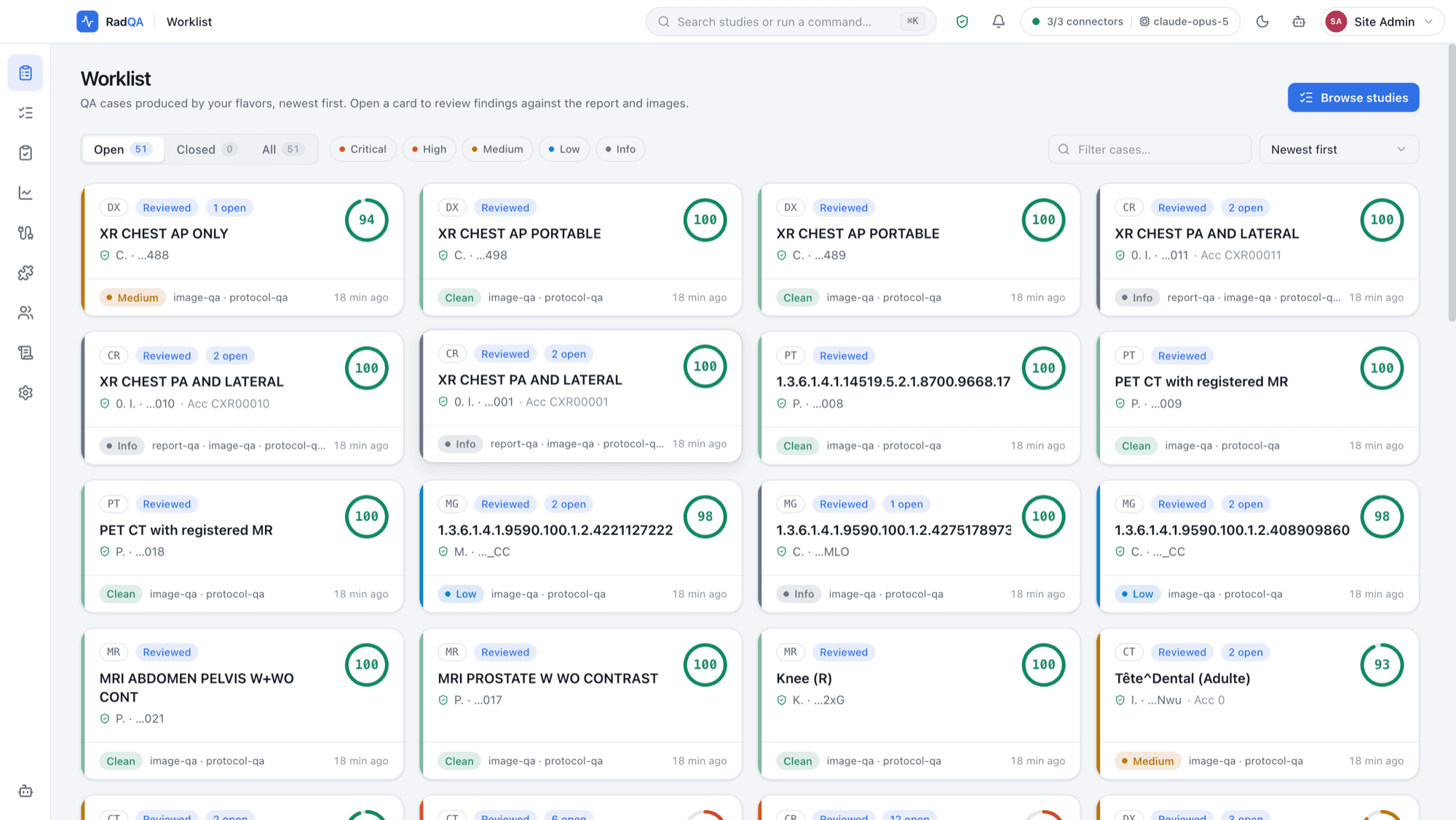Open the MRI ABDOMEN PELVIS W+WO CONT card
1456x820 pixels.
[242, 704]
